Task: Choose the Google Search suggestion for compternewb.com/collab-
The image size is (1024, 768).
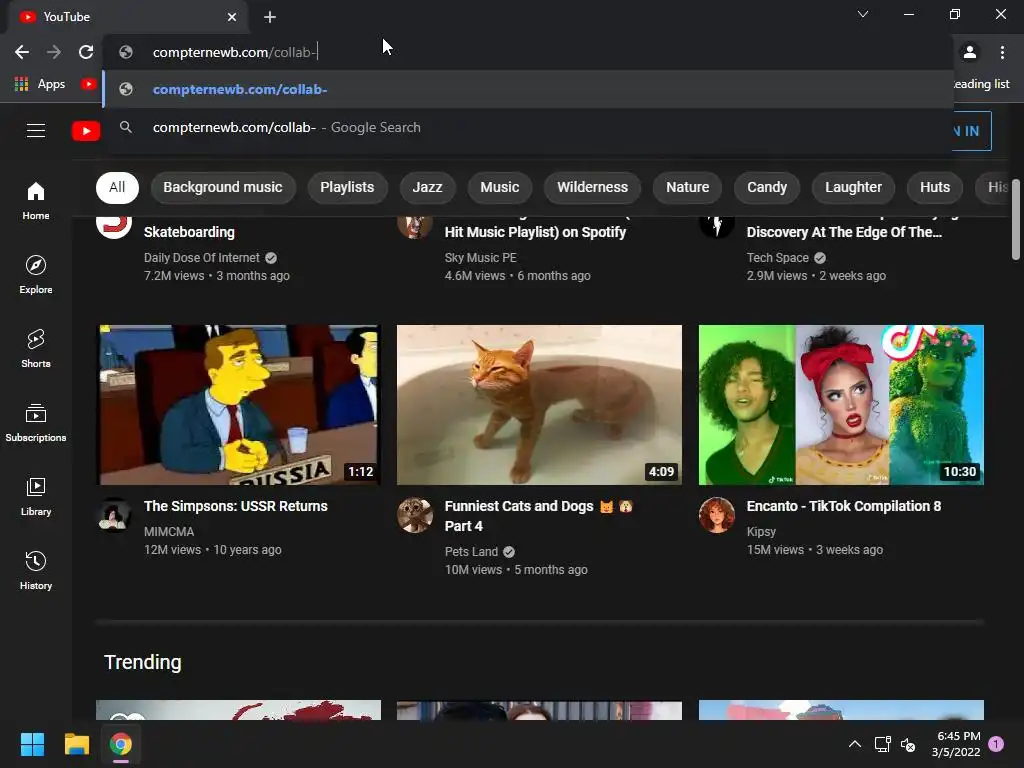Action: [x=528, y=127]
